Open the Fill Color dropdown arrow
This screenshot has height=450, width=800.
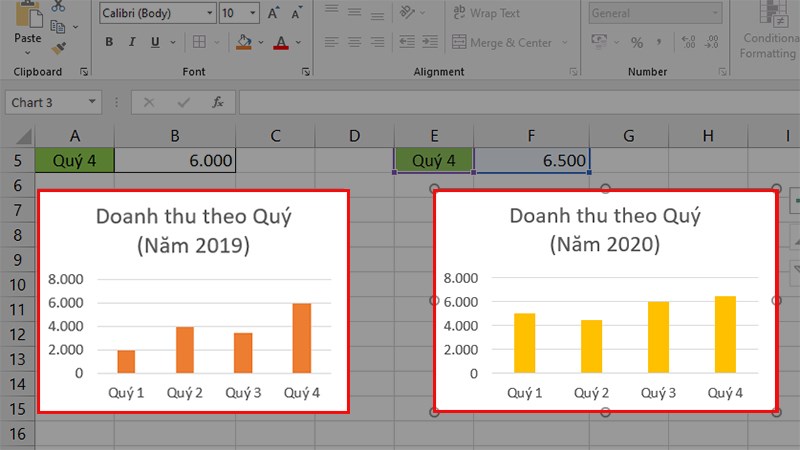click(x=261, y=42)
